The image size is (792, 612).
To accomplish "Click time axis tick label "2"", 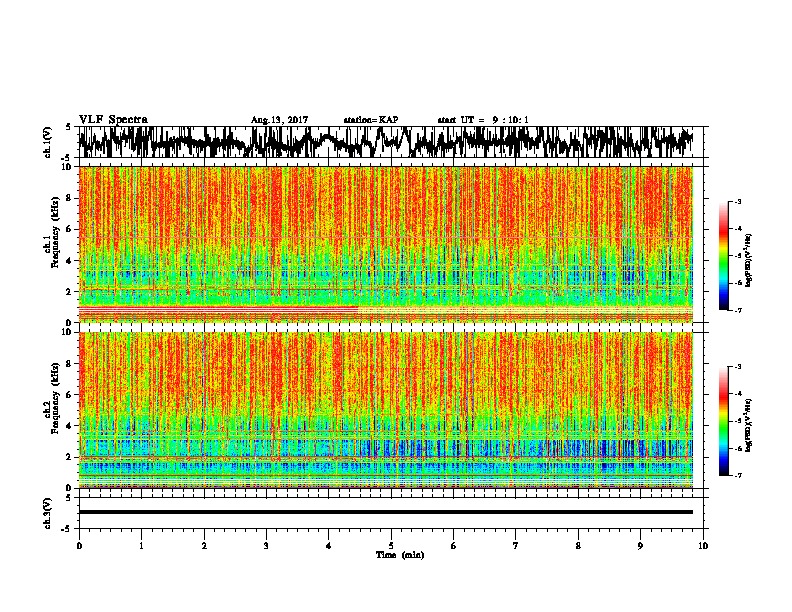I will pos(204,546).
